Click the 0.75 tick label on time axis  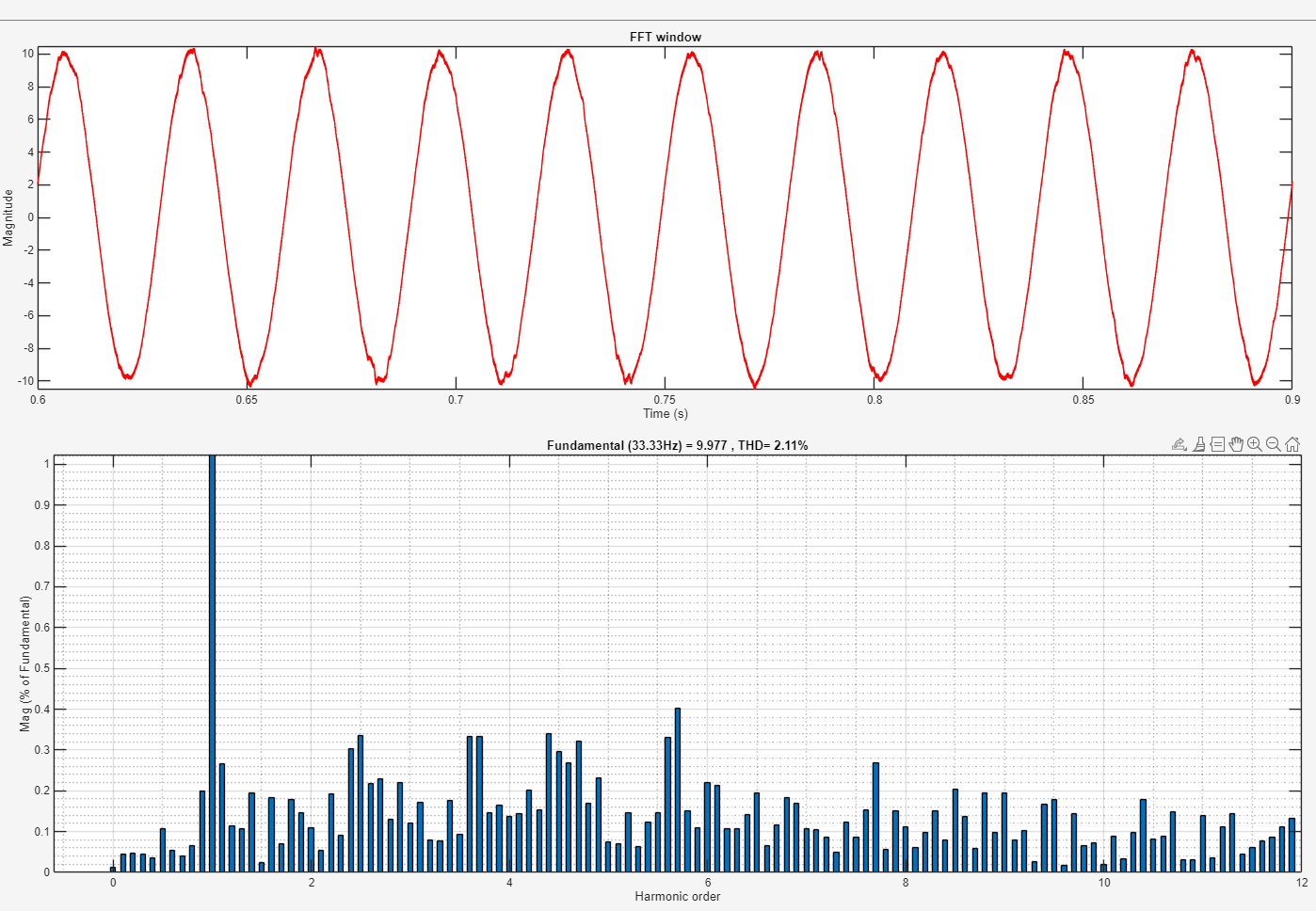(x=665, y=400)
